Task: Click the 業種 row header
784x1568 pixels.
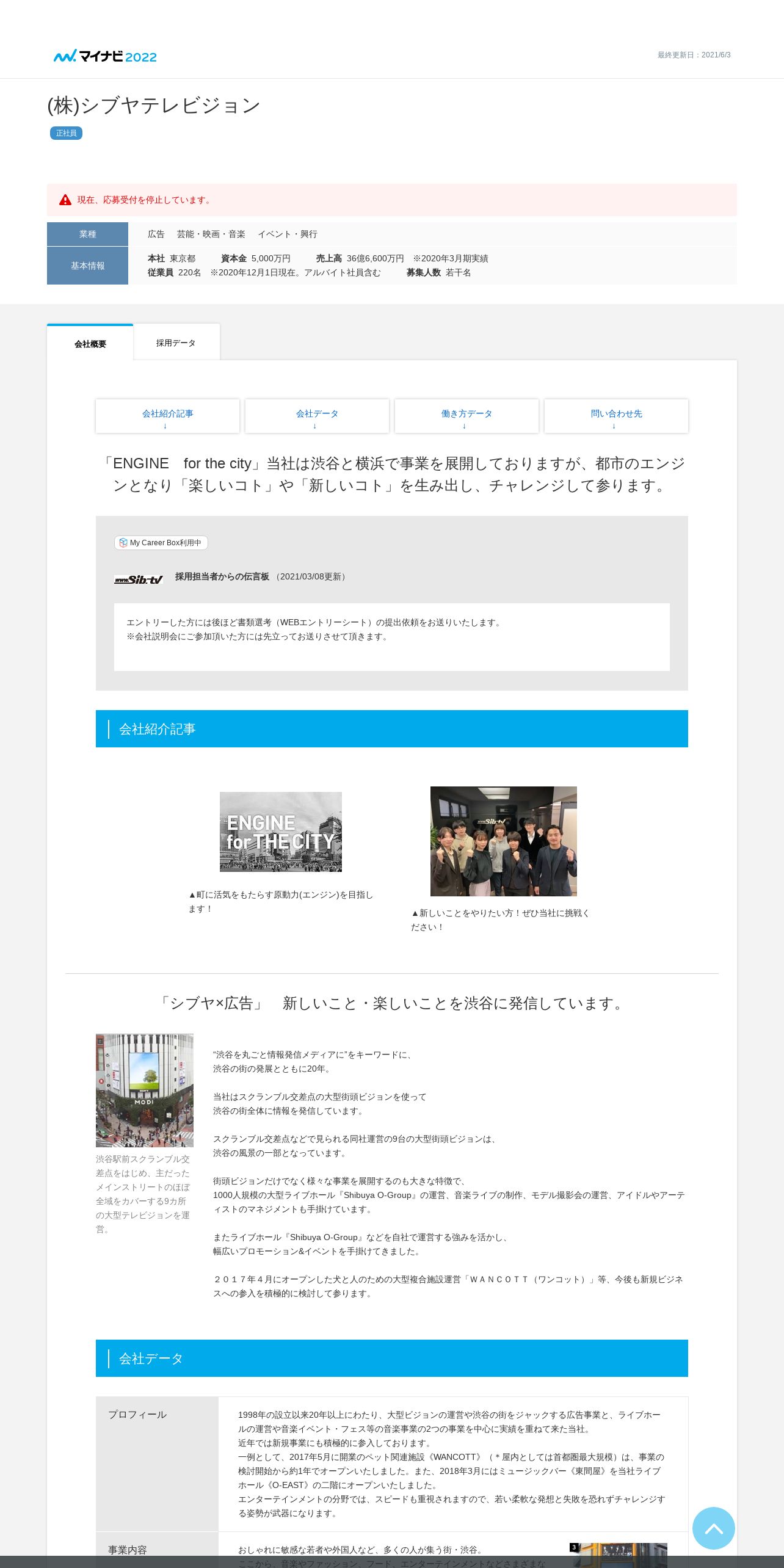Action: 87,234
